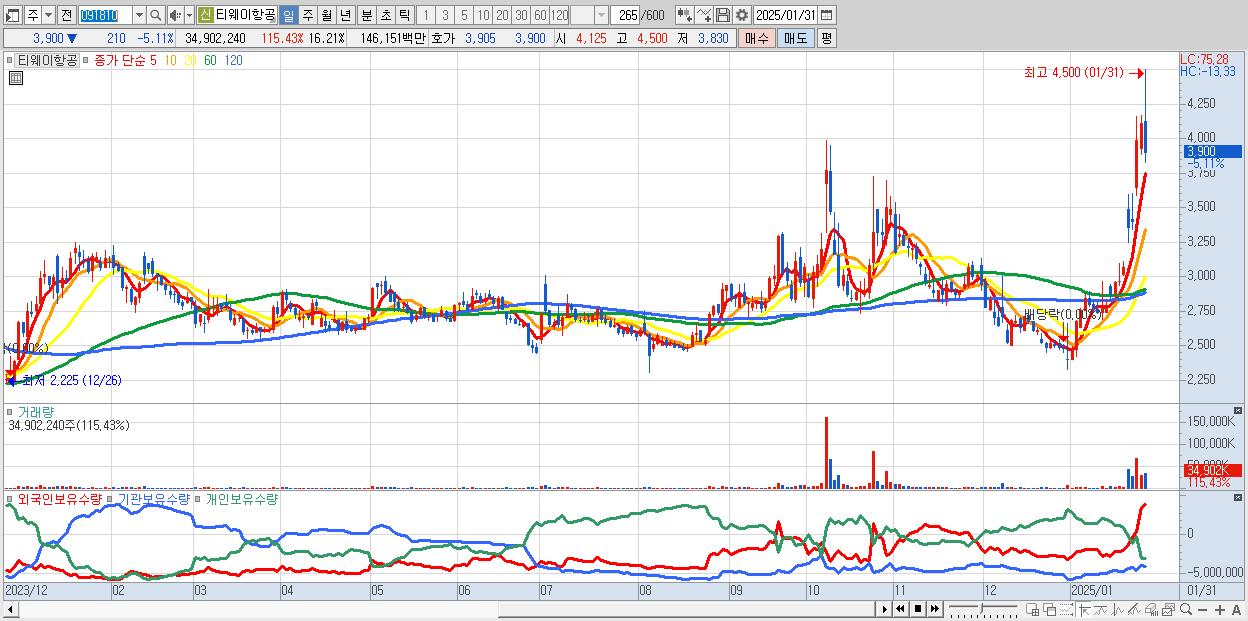Toggle the 개인보유수량 indicator marker

coord(198,499)
